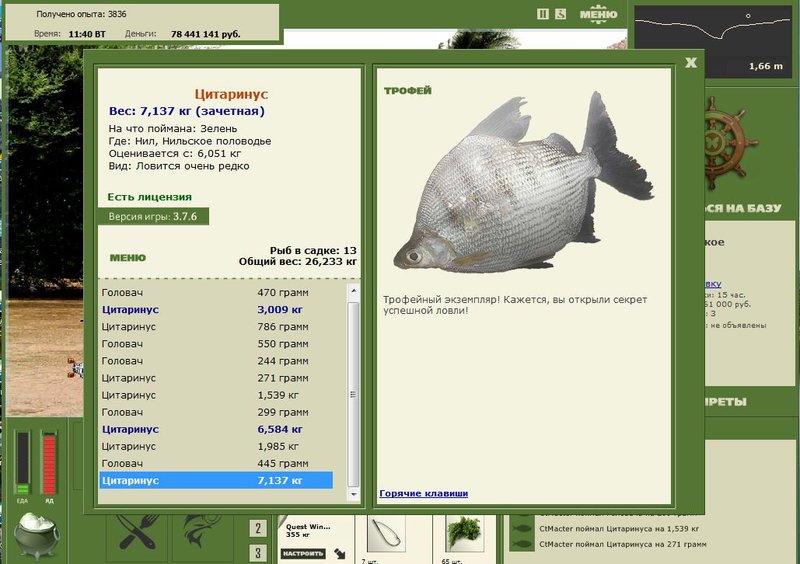
Task: Open the cooking cauldron icon
Action: pos(37,536)
